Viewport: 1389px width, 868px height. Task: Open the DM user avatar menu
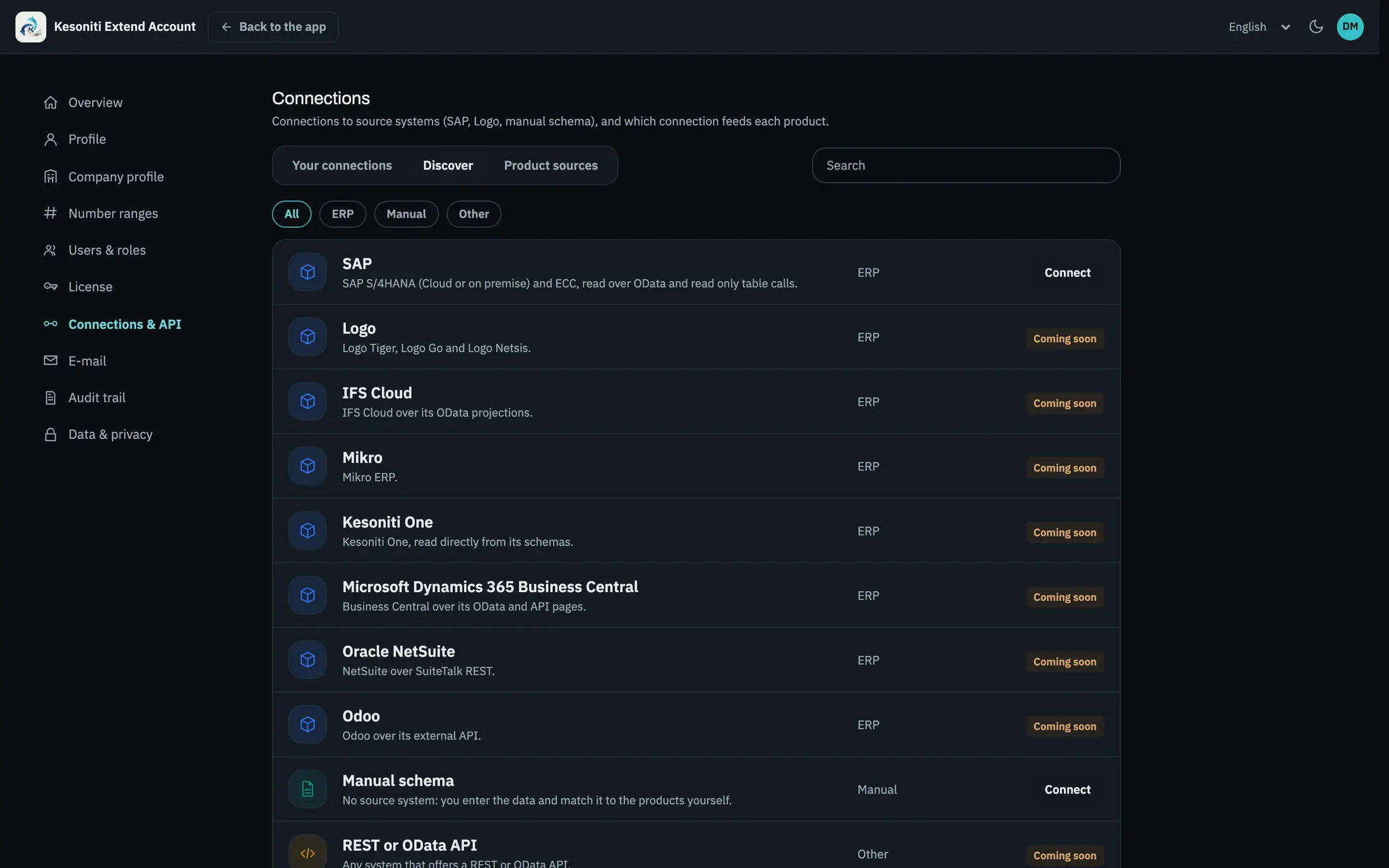coord(1350,27)
